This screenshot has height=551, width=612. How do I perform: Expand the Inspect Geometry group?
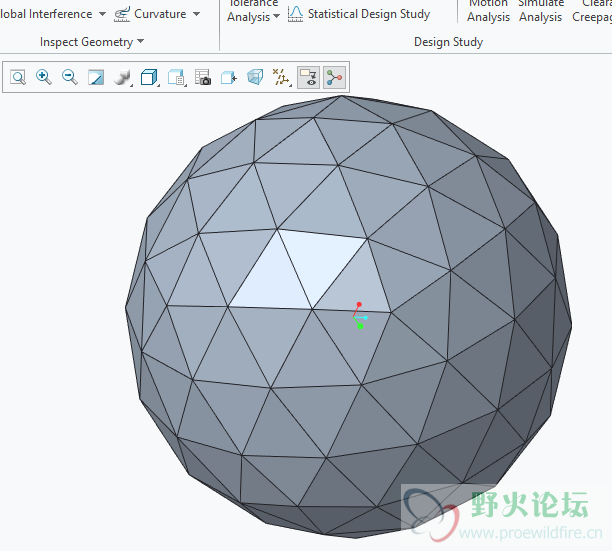click(x=92, y=42)
